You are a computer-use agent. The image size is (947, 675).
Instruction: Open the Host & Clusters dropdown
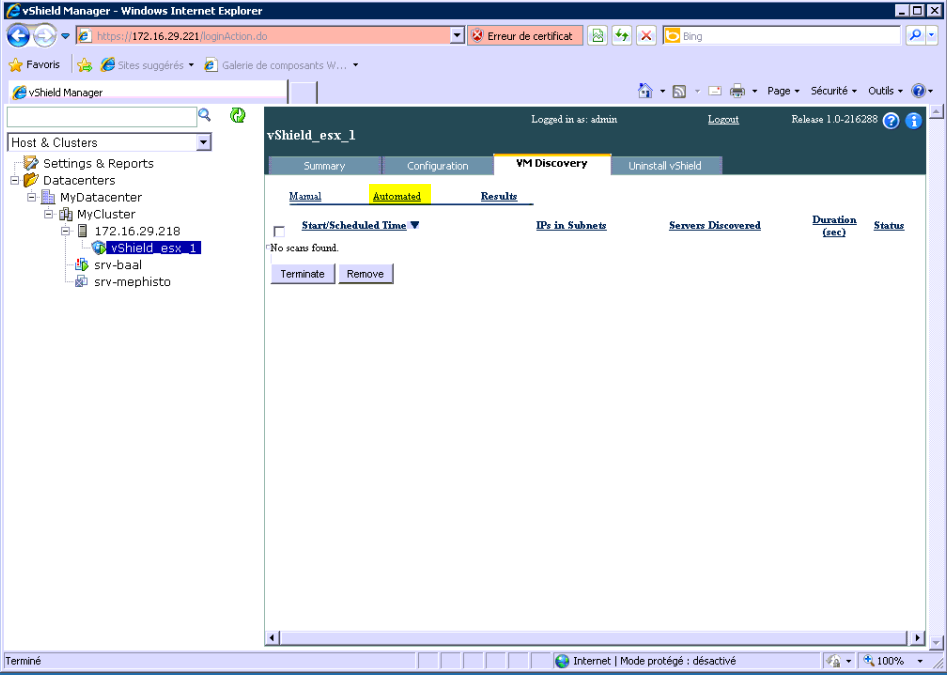pos(204,143)
